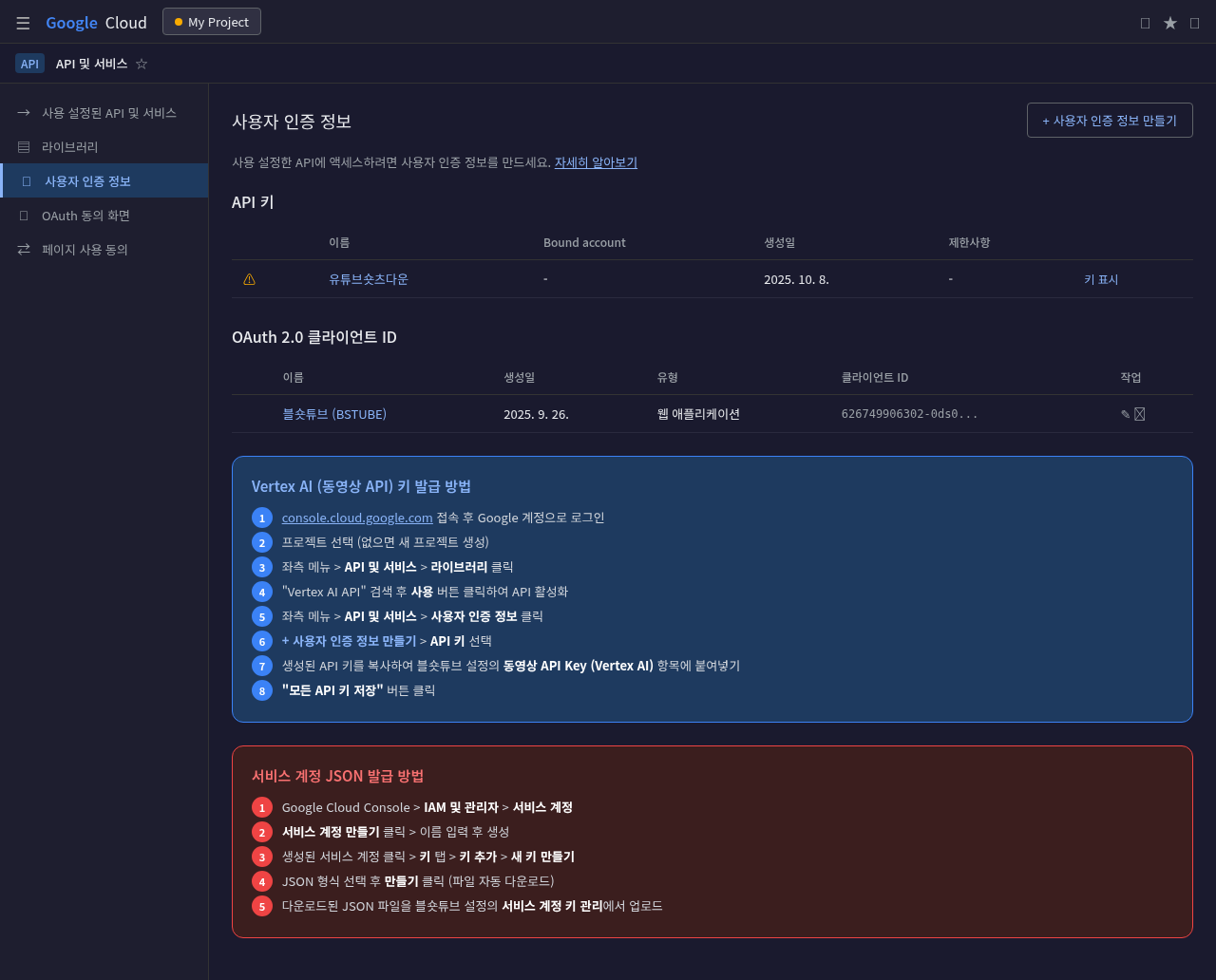
Task: Select the API 및 서비스 API badge icon
Action: pos(29,63)
